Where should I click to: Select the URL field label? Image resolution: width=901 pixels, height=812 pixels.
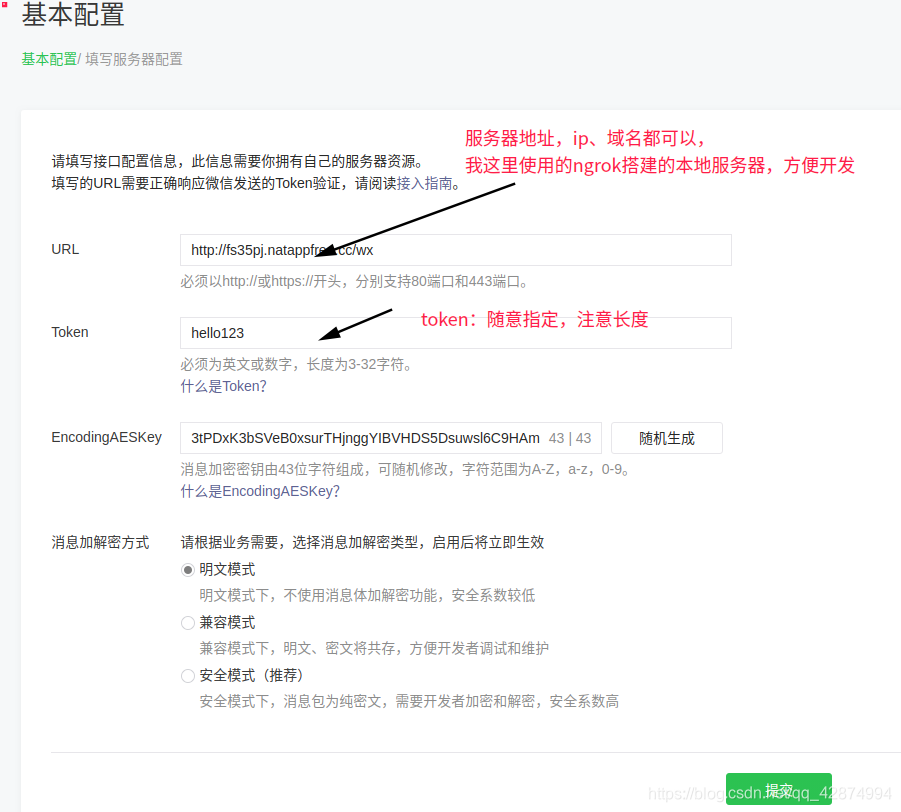coord(65,249)
